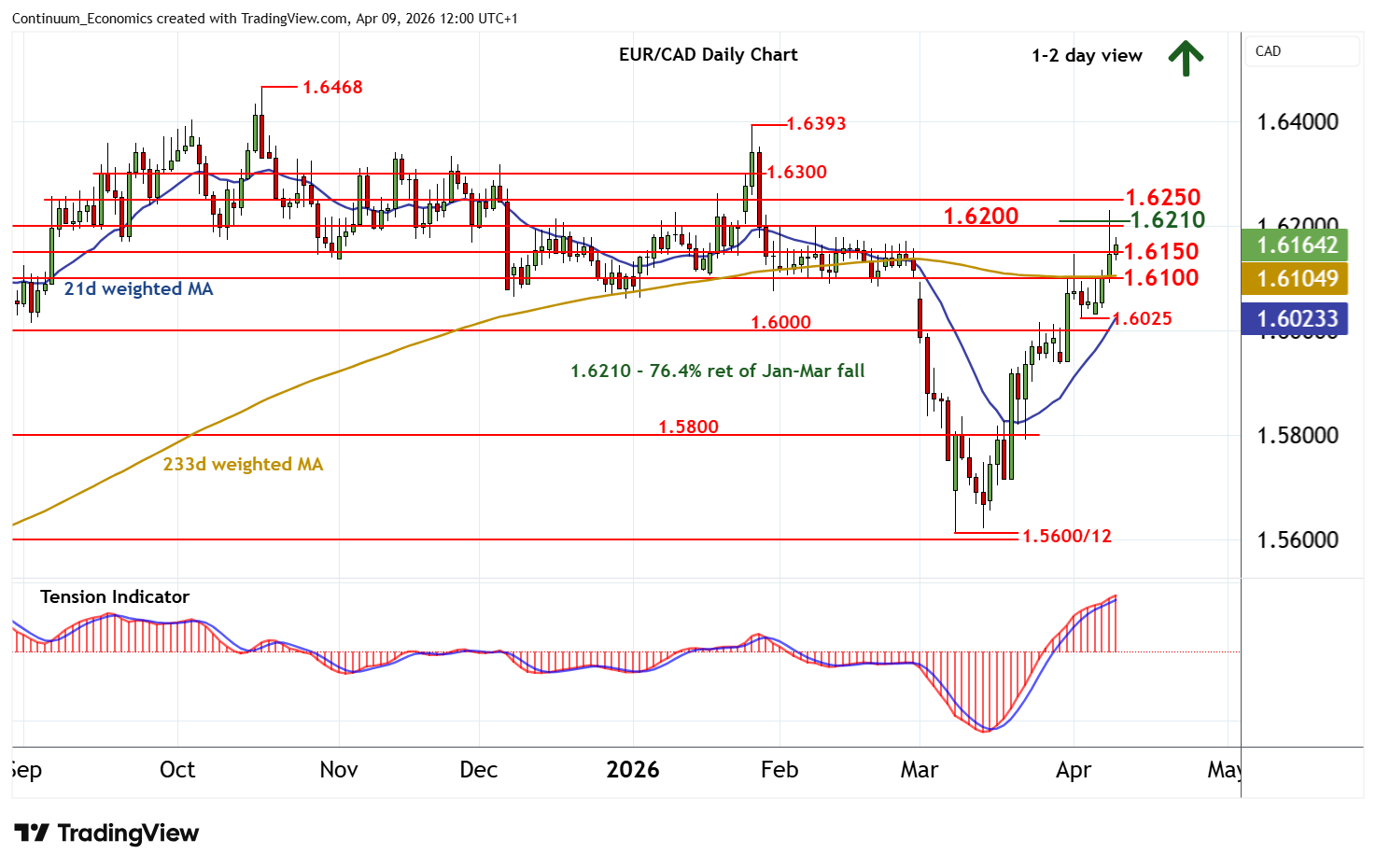Click the Tension Indicator panel title
The height and width of the screenshot is (868, 1376).
tap(115, 596)
